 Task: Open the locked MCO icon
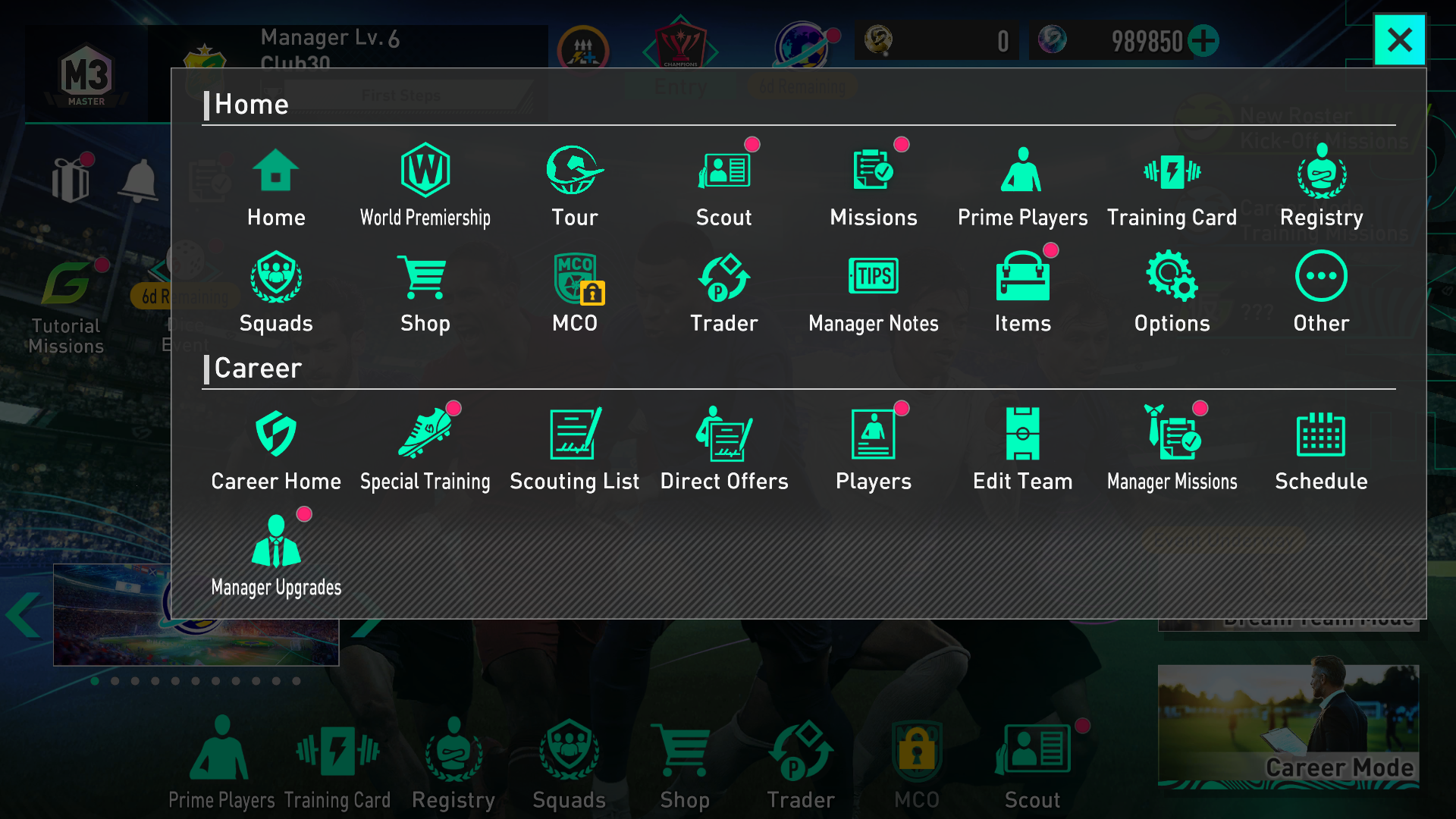[x=576, y=278]
